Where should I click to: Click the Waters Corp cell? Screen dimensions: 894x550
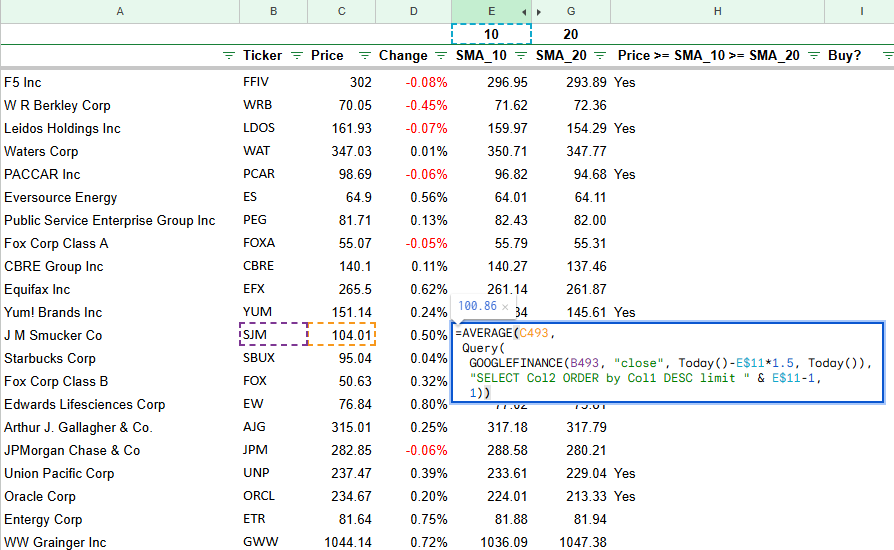pyautogui.click(x=120, y=151)
